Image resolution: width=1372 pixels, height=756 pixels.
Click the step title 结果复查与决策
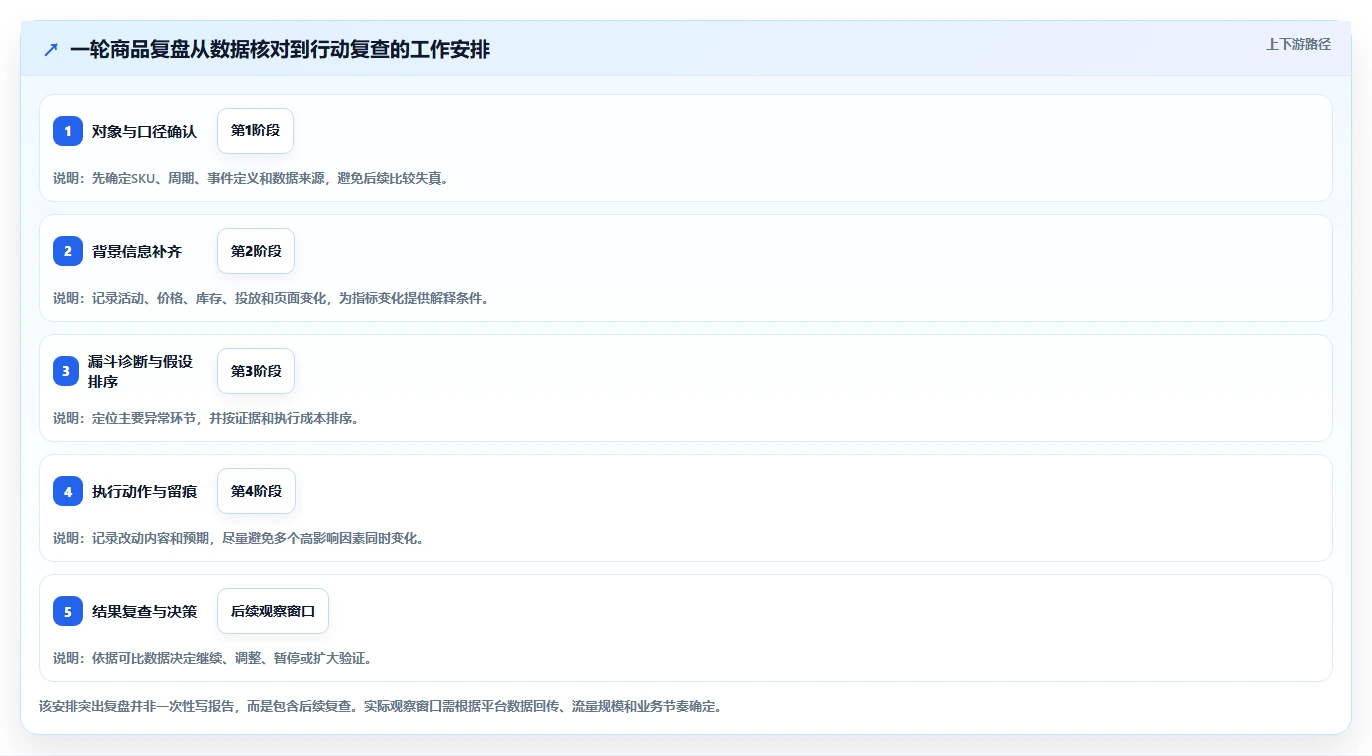tap(144, 611)
